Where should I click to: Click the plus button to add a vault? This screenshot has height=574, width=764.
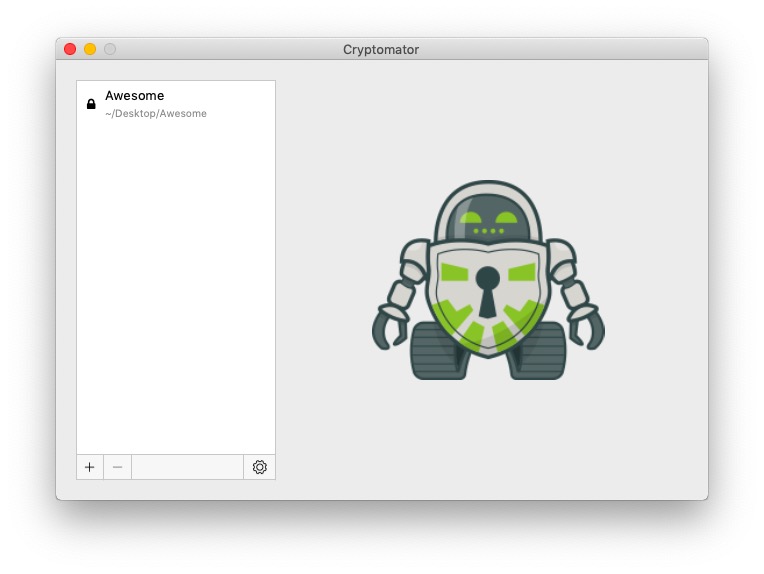(90, 467)
